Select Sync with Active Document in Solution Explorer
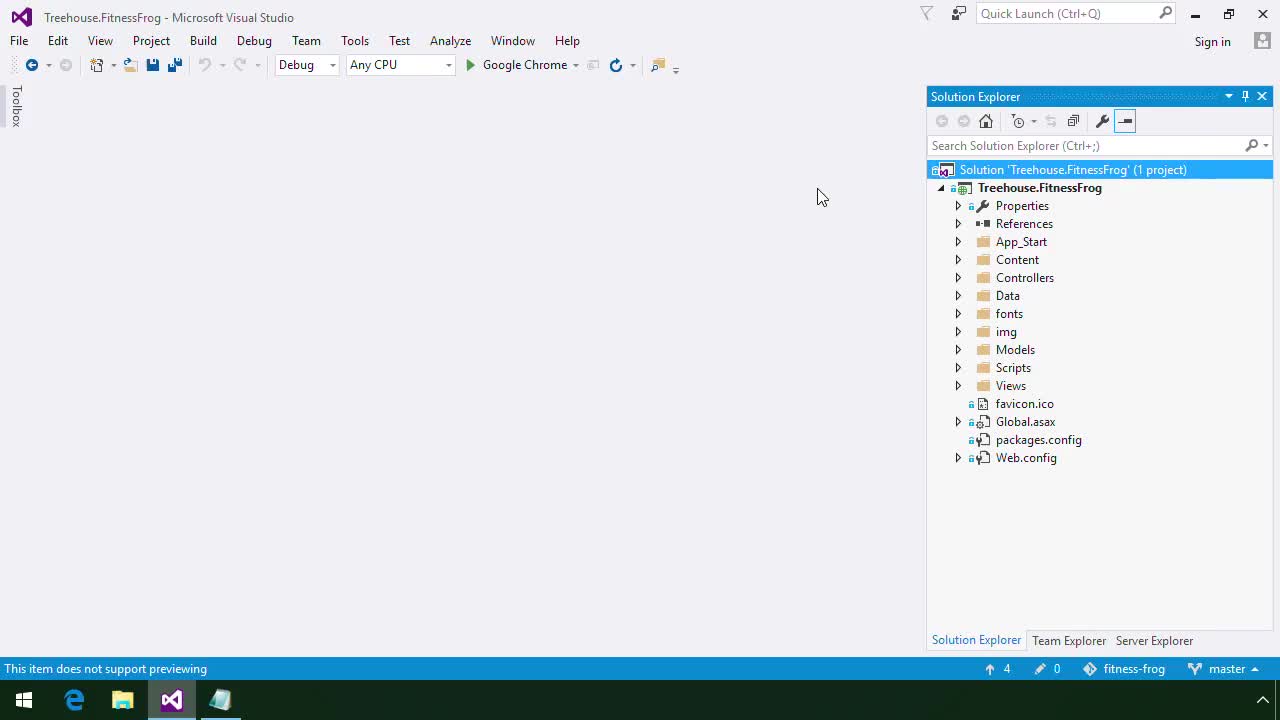Viewport: 1280px width, 720px height. tap(1050, 121)
